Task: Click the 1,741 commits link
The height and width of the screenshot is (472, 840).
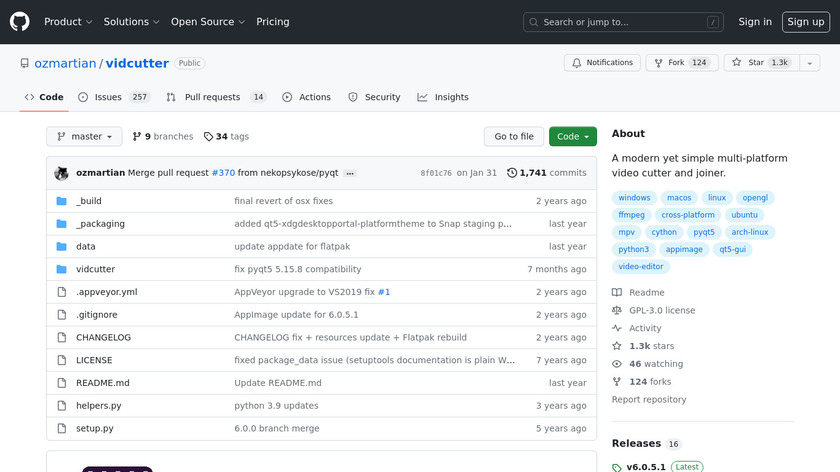Action: [x=546, y=173]
